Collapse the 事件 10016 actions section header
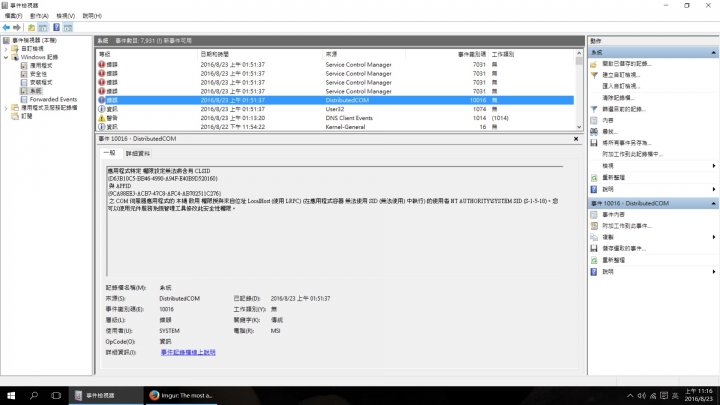 pos(713,203)
